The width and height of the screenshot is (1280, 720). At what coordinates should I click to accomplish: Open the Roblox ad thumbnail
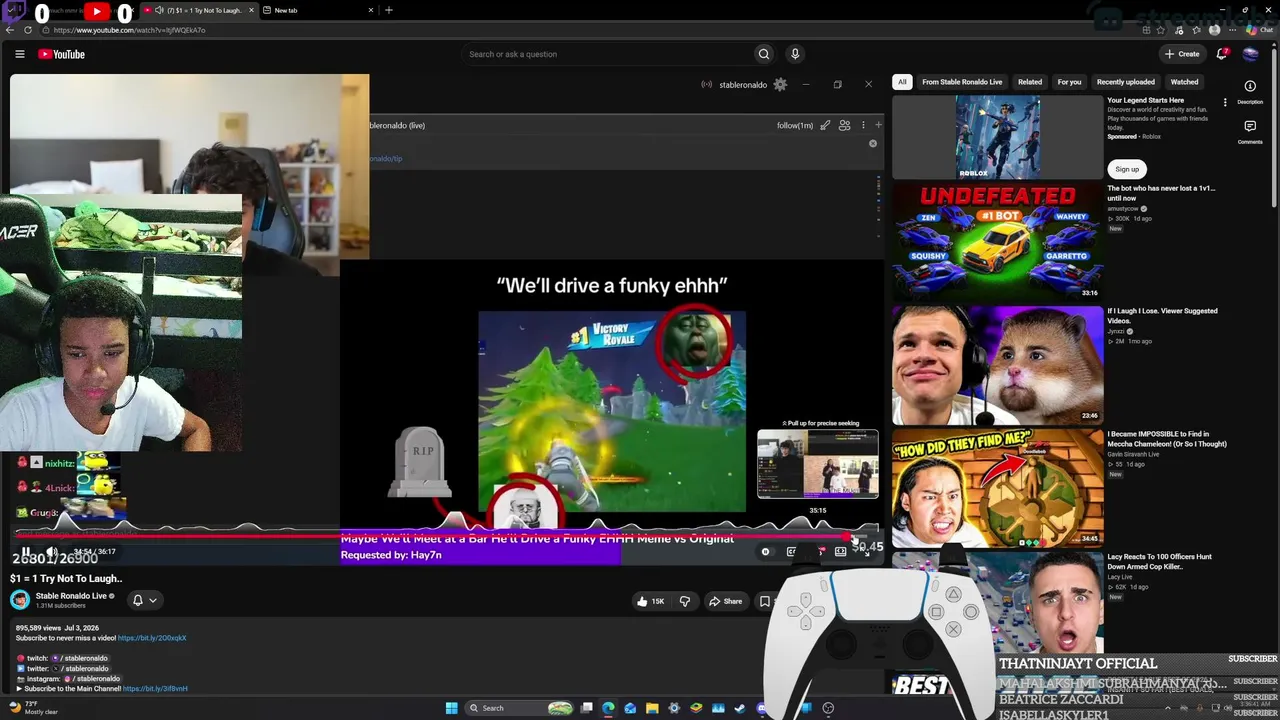[998, 137]
